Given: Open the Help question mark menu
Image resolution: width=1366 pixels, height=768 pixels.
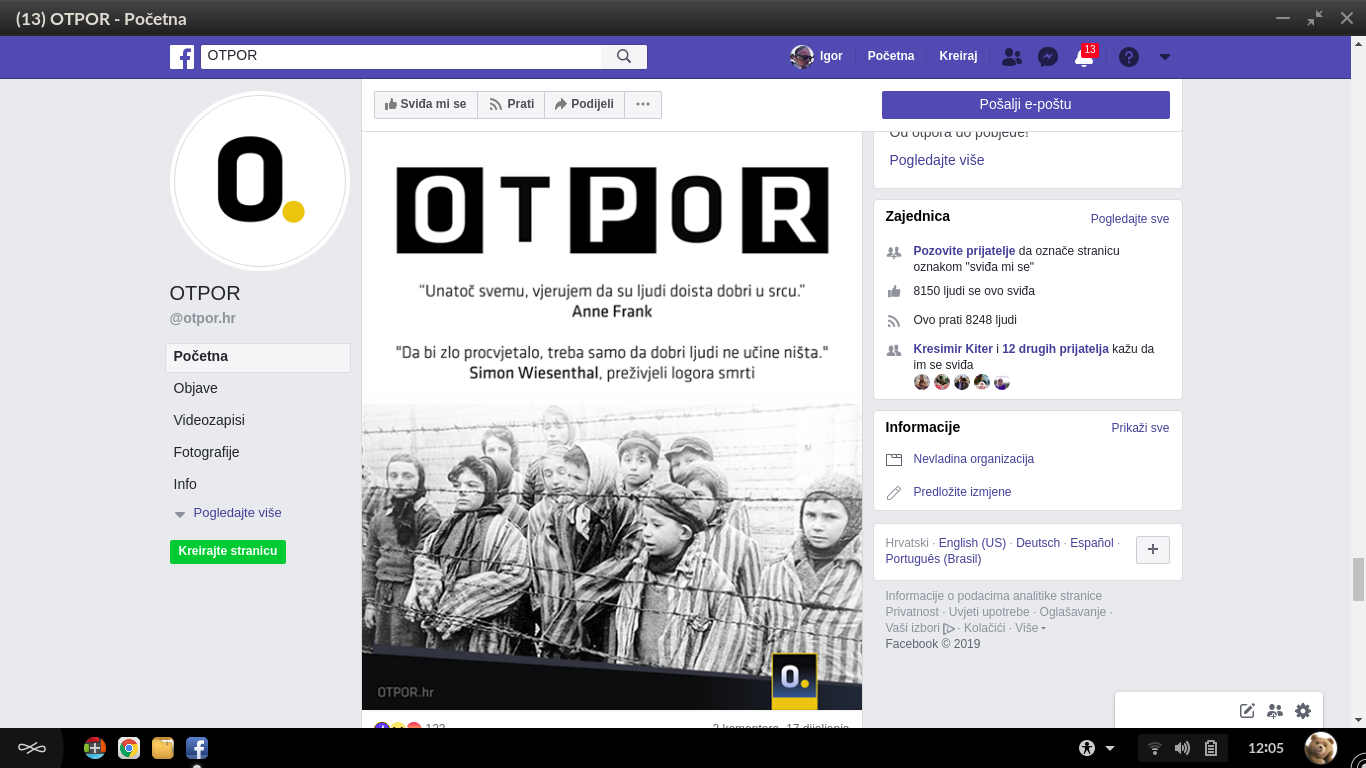Looking at the screenshot, I should [x=1128, y=57].
